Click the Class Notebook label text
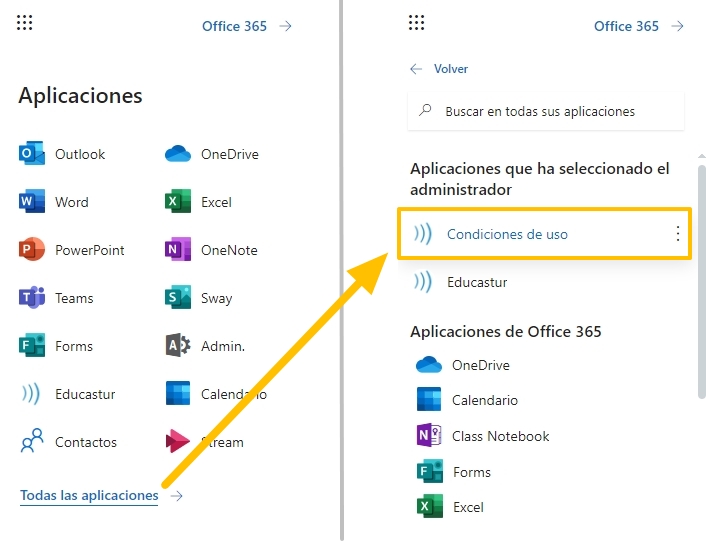This screenshot has width=706, height=541. (500, 436)
